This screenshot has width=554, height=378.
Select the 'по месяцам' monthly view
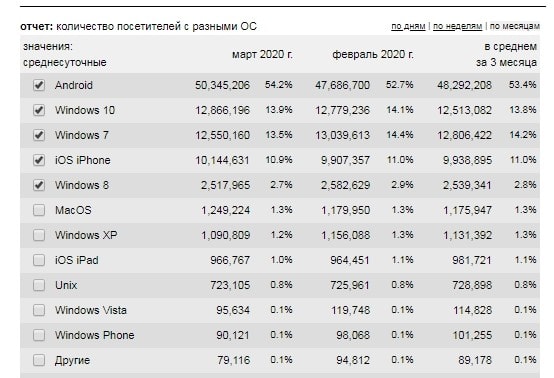click(x=514, y=26)
